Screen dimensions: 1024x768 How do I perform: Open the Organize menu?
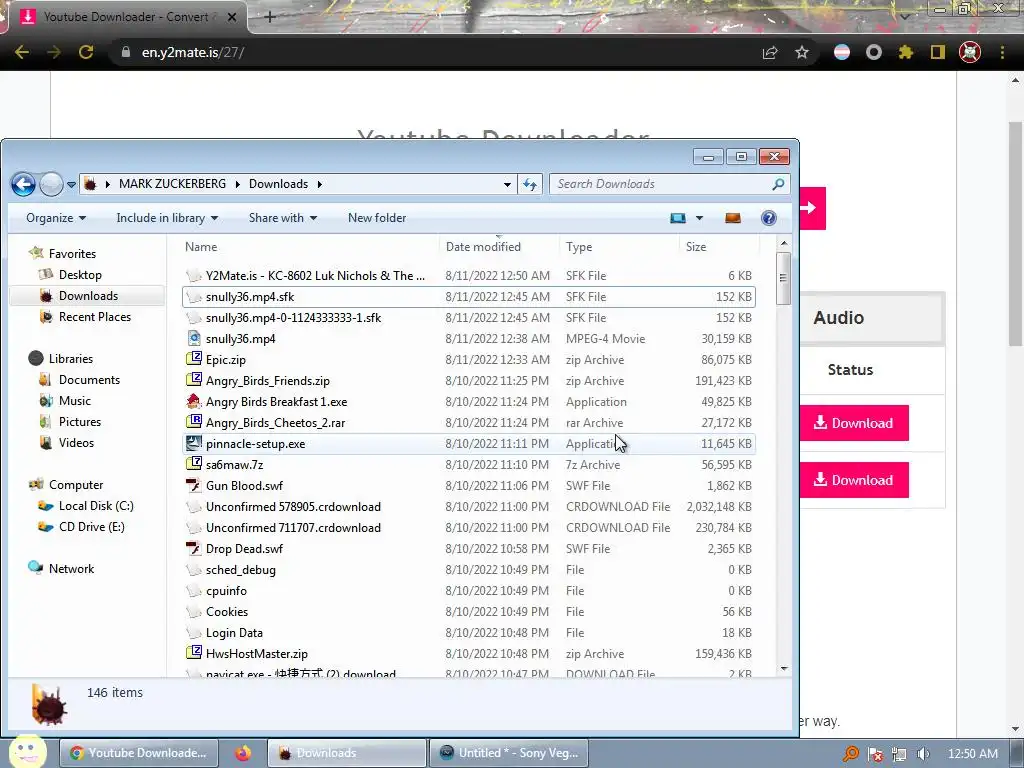coord(56,218)
